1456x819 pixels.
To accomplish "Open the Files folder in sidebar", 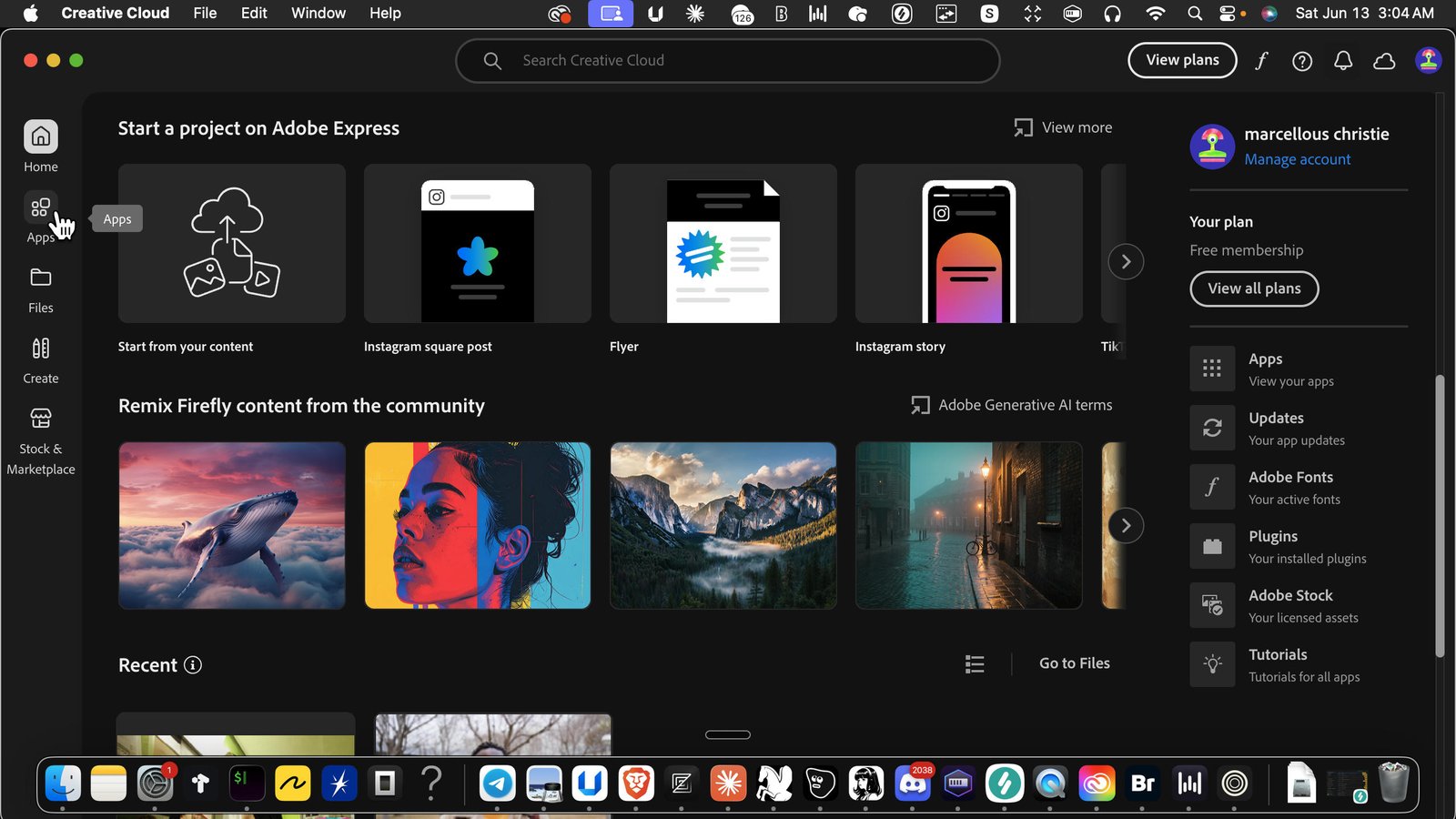I will tap(41, 278).
